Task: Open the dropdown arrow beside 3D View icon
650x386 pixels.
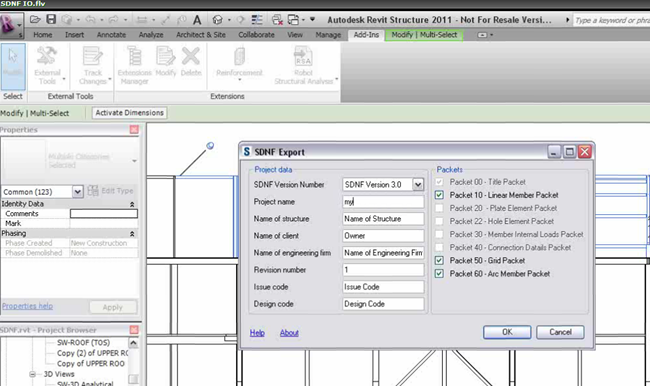Action: (x=229, y=19)
